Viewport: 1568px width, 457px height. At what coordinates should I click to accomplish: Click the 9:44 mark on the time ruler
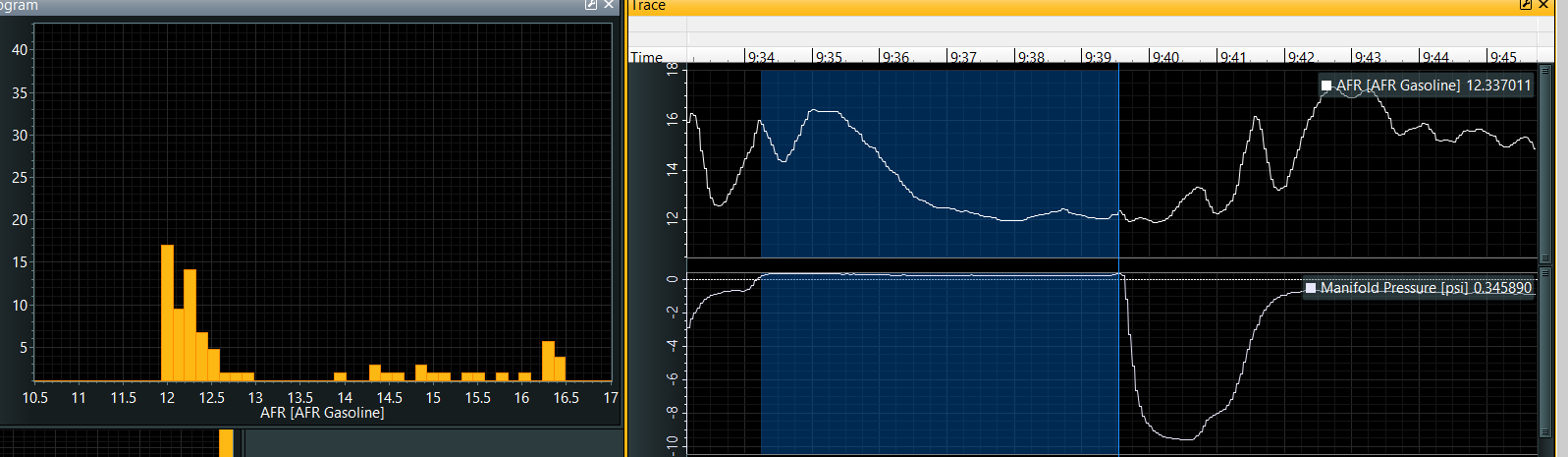[x=1434, y=57]
